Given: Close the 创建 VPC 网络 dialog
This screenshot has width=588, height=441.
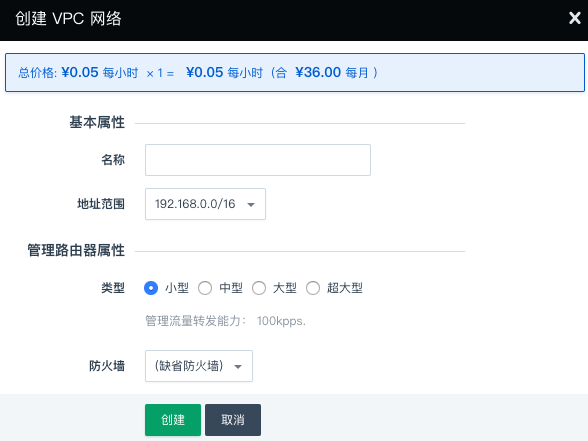Looking at the screenshot, I should pos(574,18).
